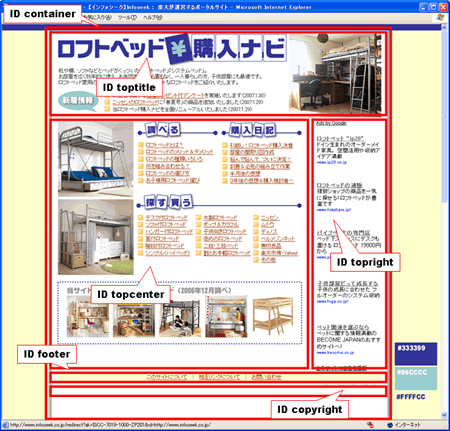This screenshot has height=431, width=450.
Task: Open the その他 link in the shop list
Action: click(x=268, y=260)
